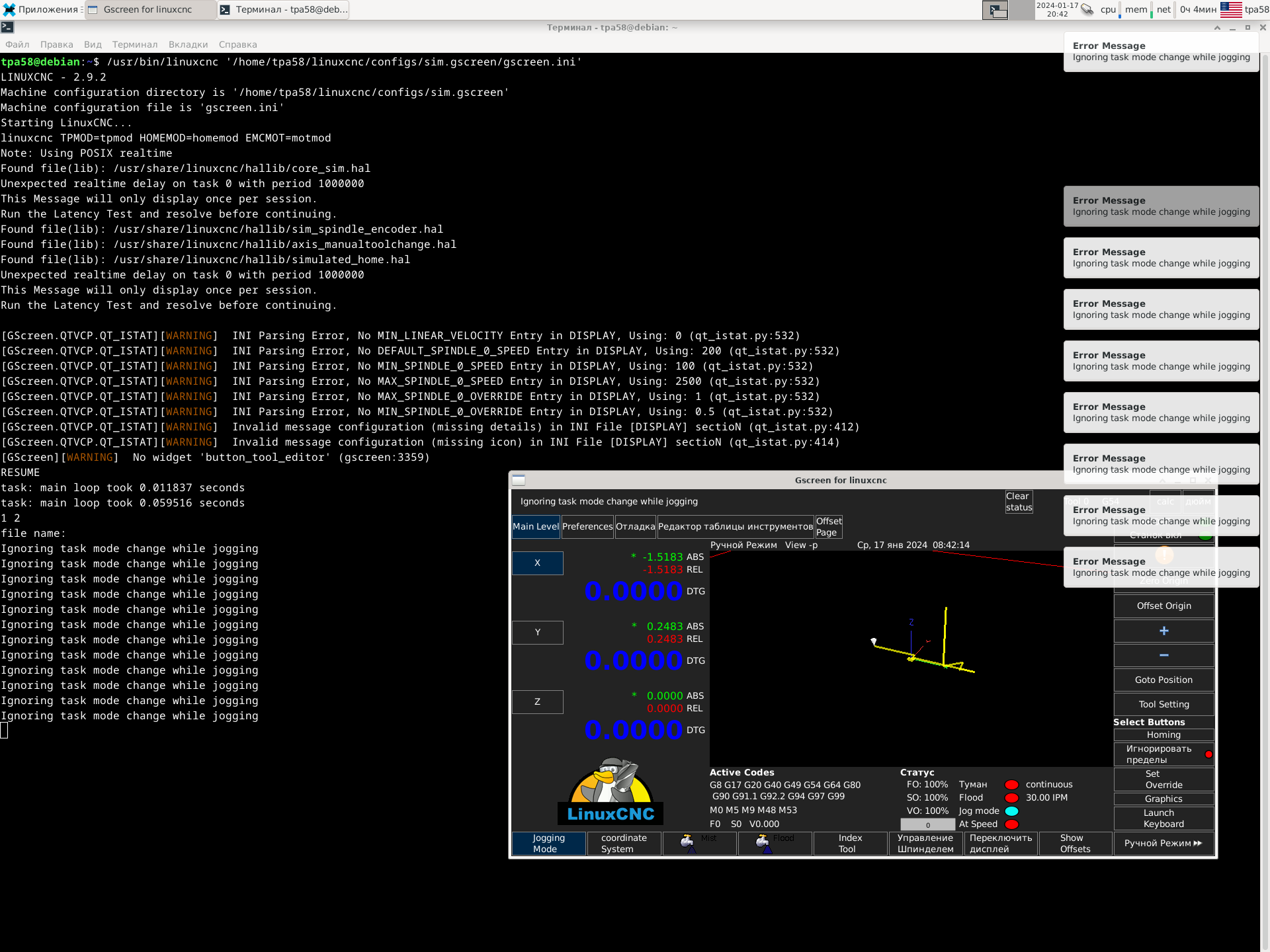This screenshot has height=952, width=1270.
Task: Click the 3D toolpath graphics preview
Action: point(911,658)
